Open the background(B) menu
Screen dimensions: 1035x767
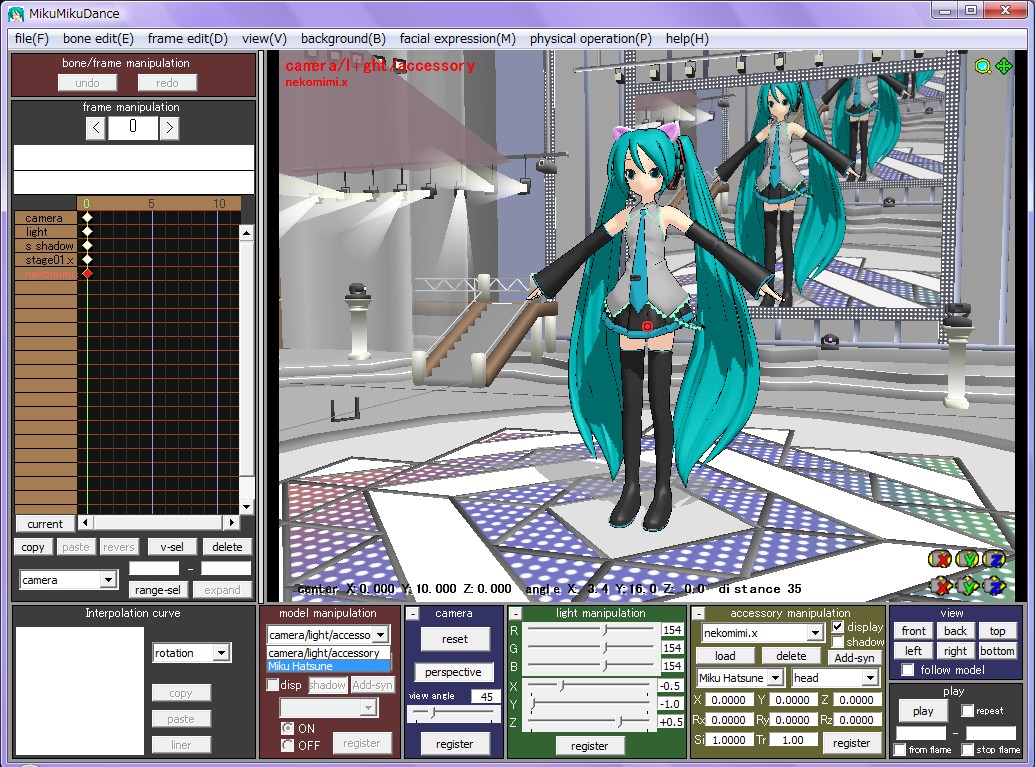pyautogui.click(x=343, y=38)
